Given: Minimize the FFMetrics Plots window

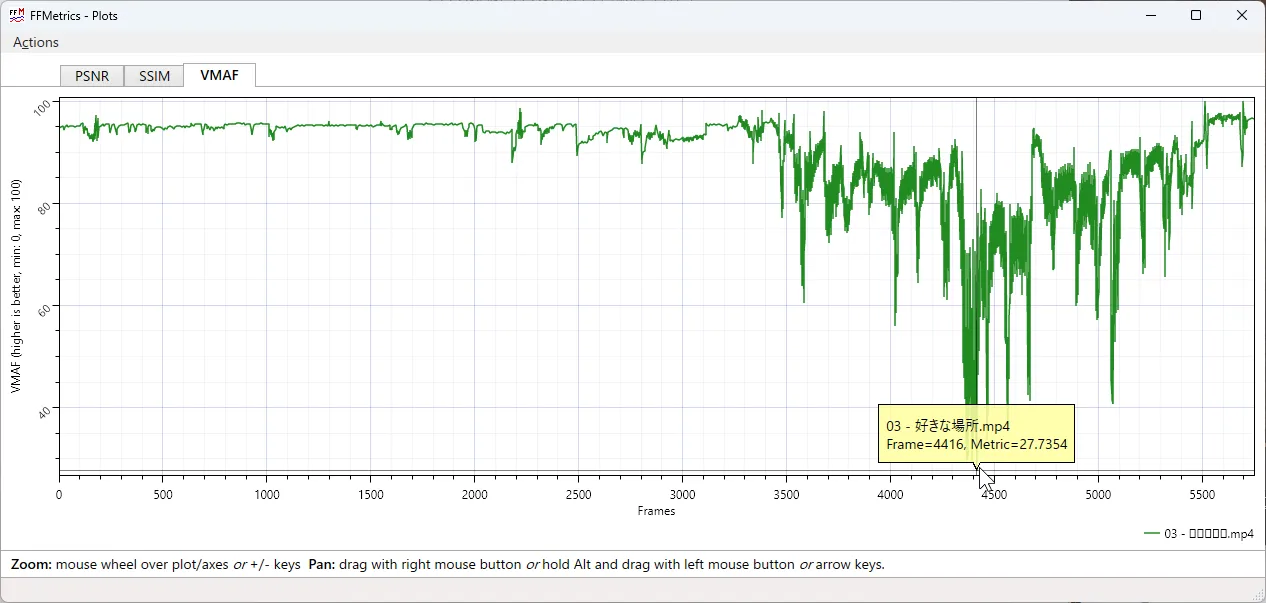Looking at the screenshot, I should [1150, 15].
